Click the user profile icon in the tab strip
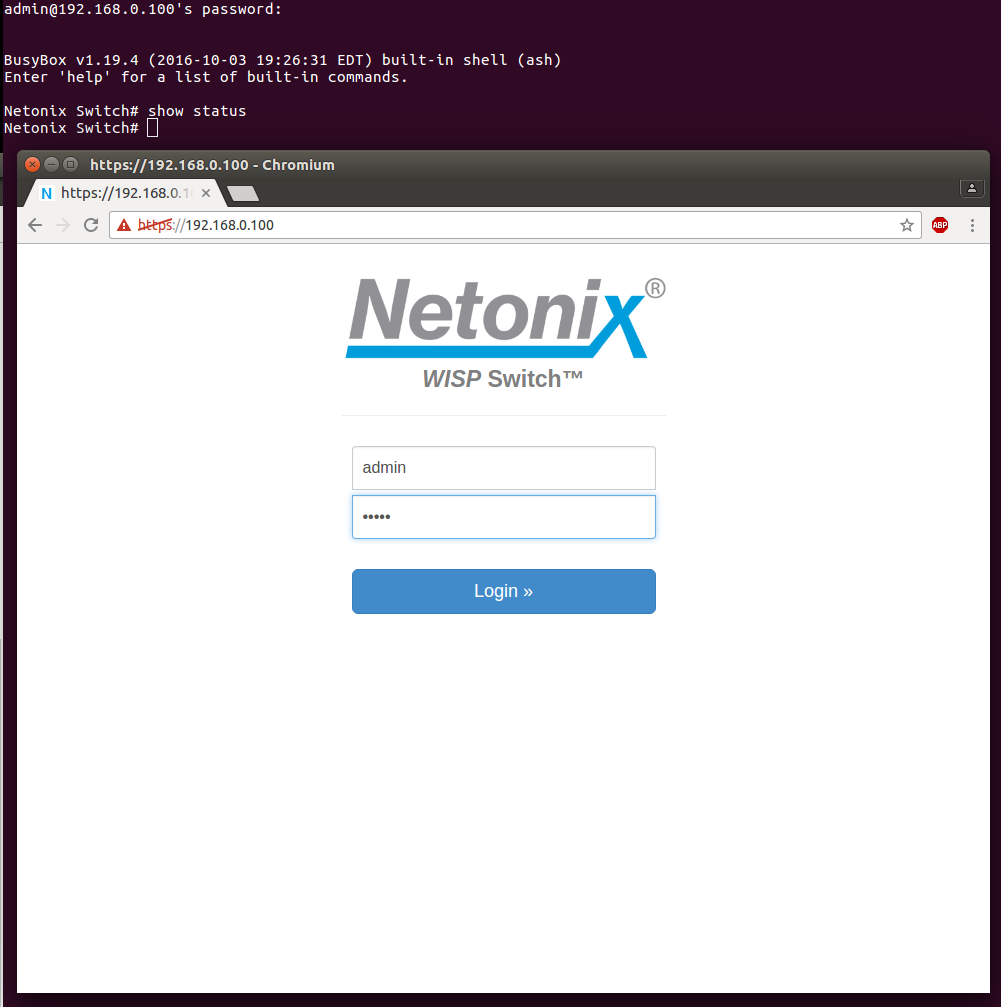This screenshot has width=1001, height=1007. 971,189
